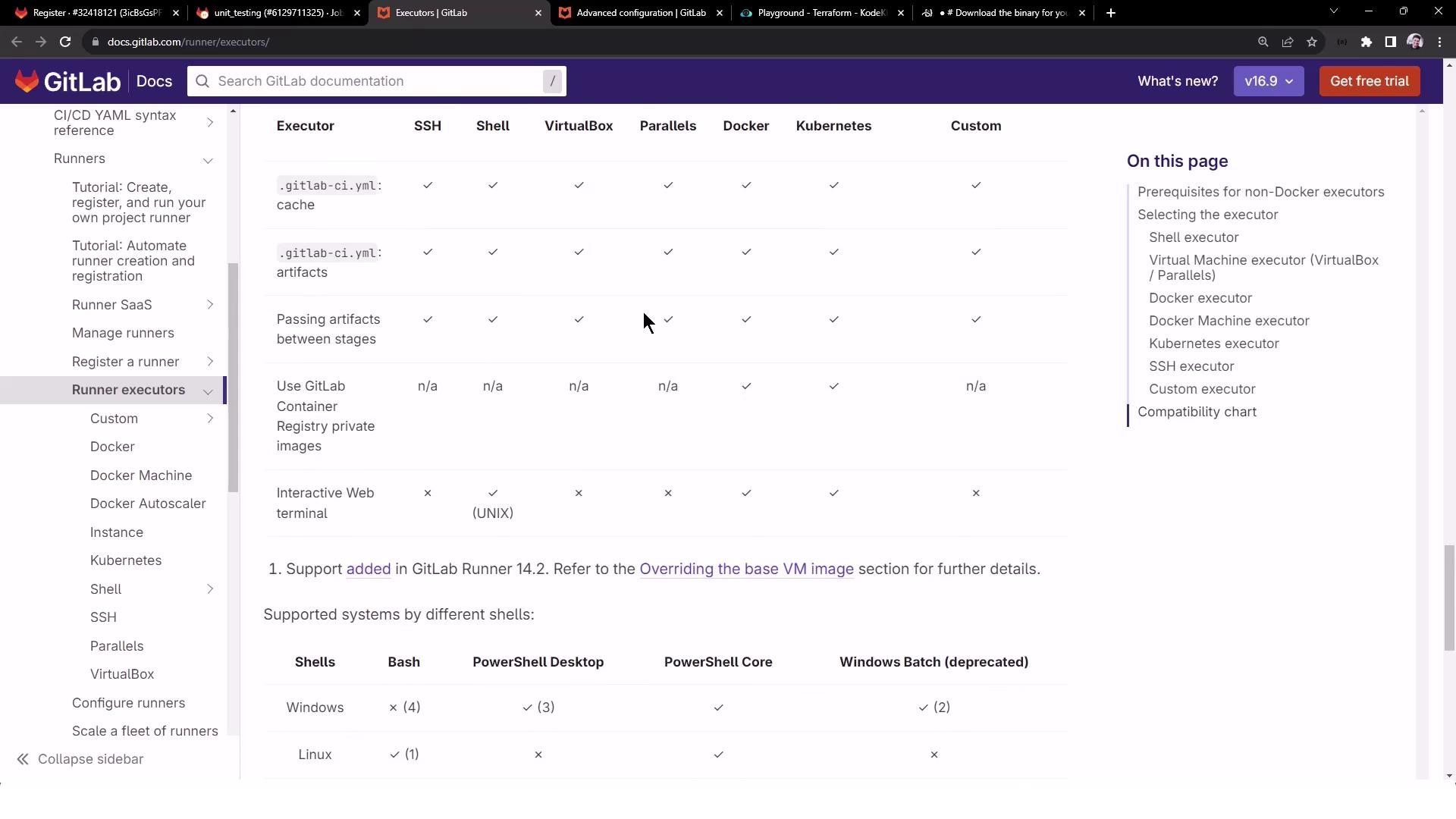Click the Get free trial button
The height and width of the screenshot is (819, 1456).
tap(1369, 81)
